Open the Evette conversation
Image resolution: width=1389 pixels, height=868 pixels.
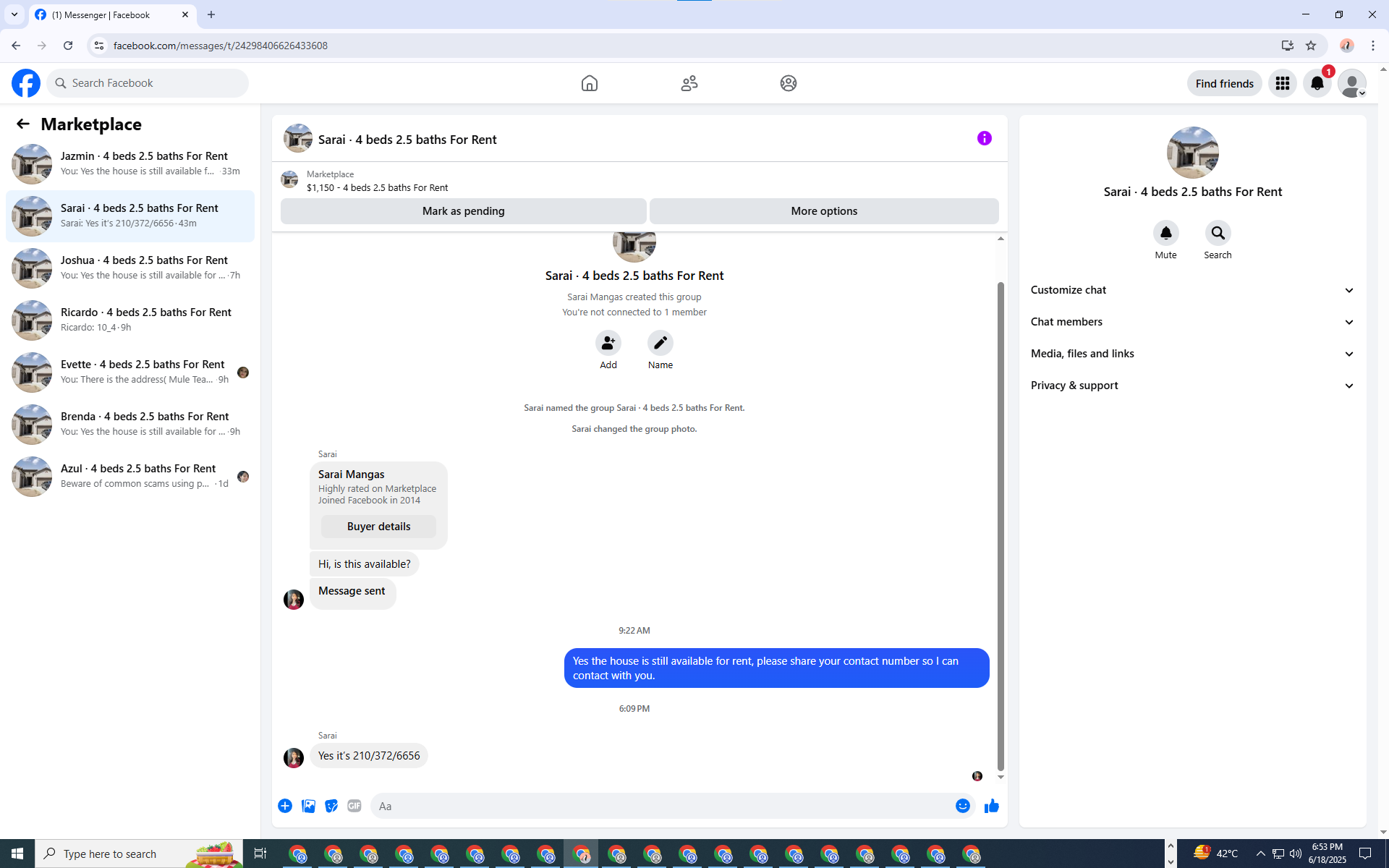pyautogui.click(x=130, y=373)
